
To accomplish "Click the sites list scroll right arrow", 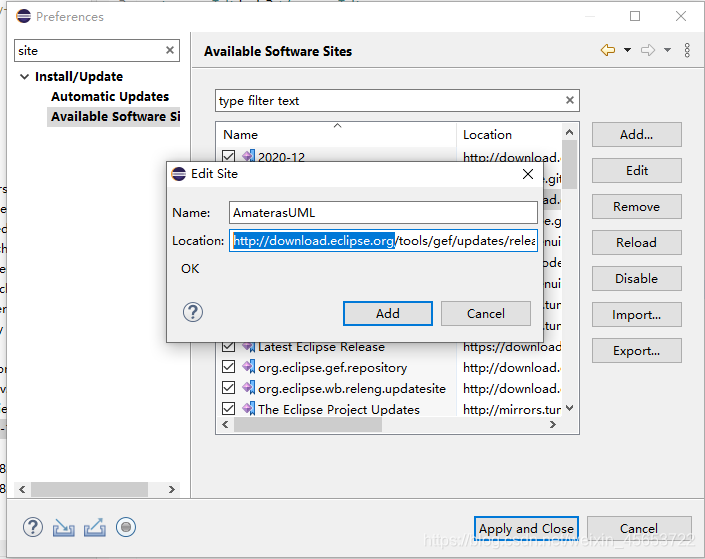I will click(x=553, y=425).
